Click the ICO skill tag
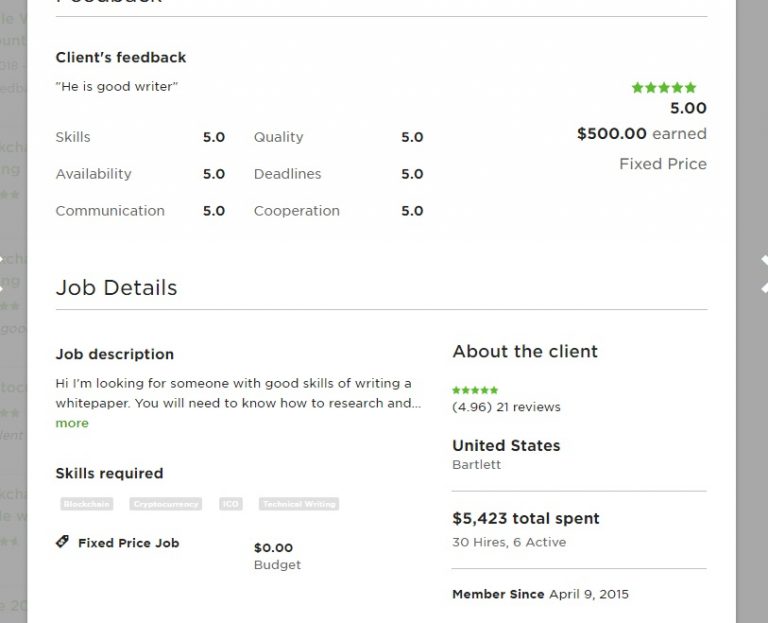768x623 pixels. point(231,504)
